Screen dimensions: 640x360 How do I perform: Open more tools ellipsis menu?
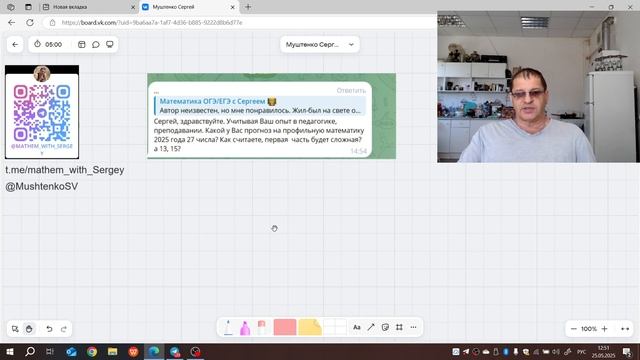(x=413, y=327)
